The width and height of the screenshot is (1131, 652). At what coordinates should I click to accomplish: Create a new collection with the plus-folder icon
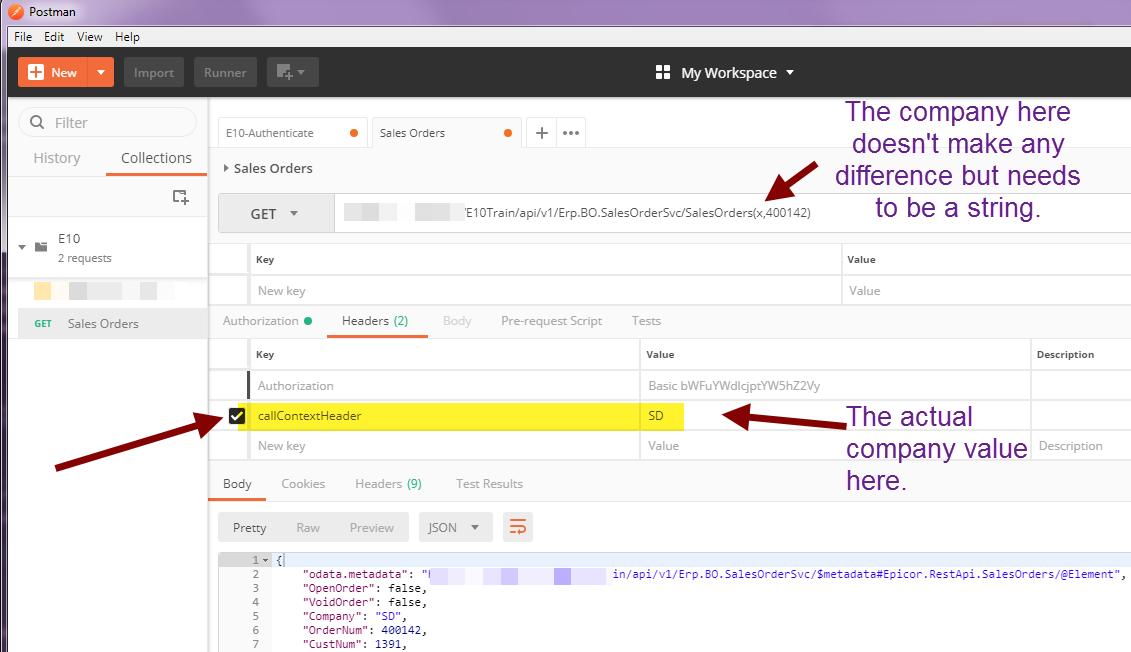[x=180, y=197]
